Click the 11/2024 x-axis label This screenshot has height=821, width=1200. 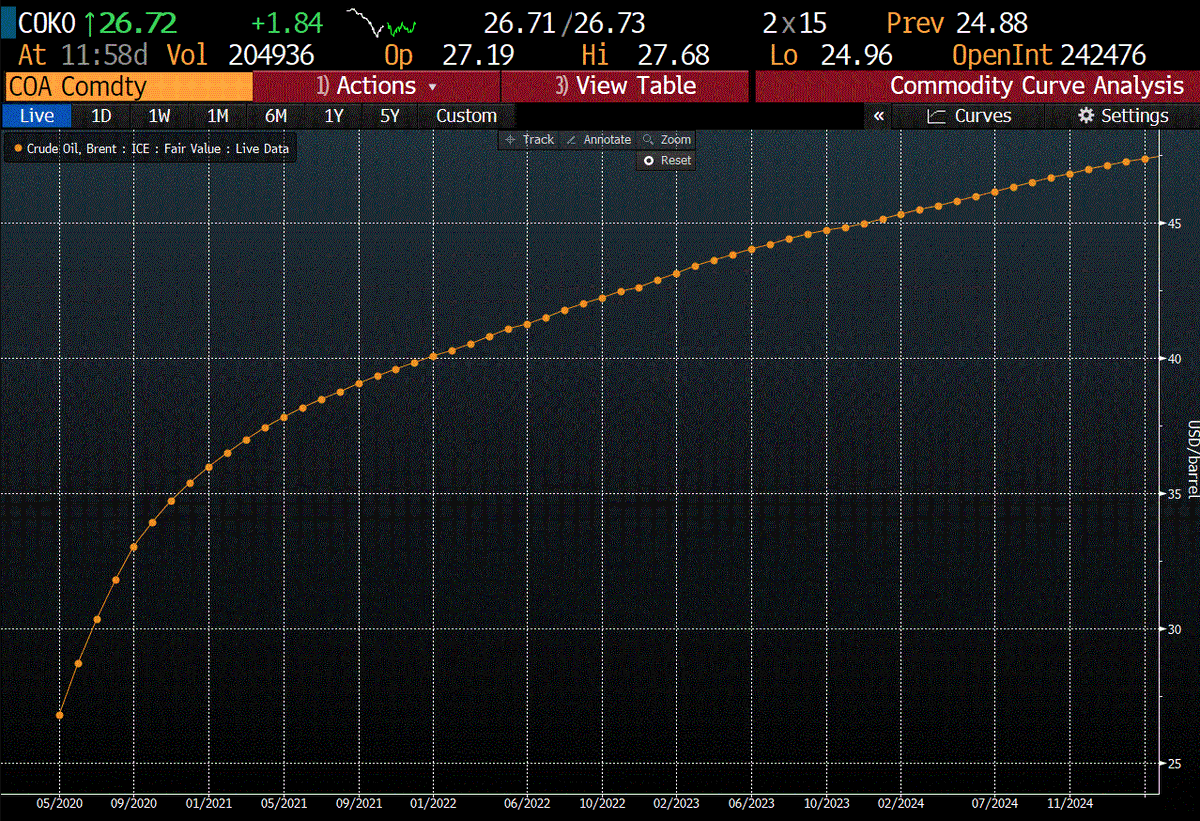[1069, 803]
